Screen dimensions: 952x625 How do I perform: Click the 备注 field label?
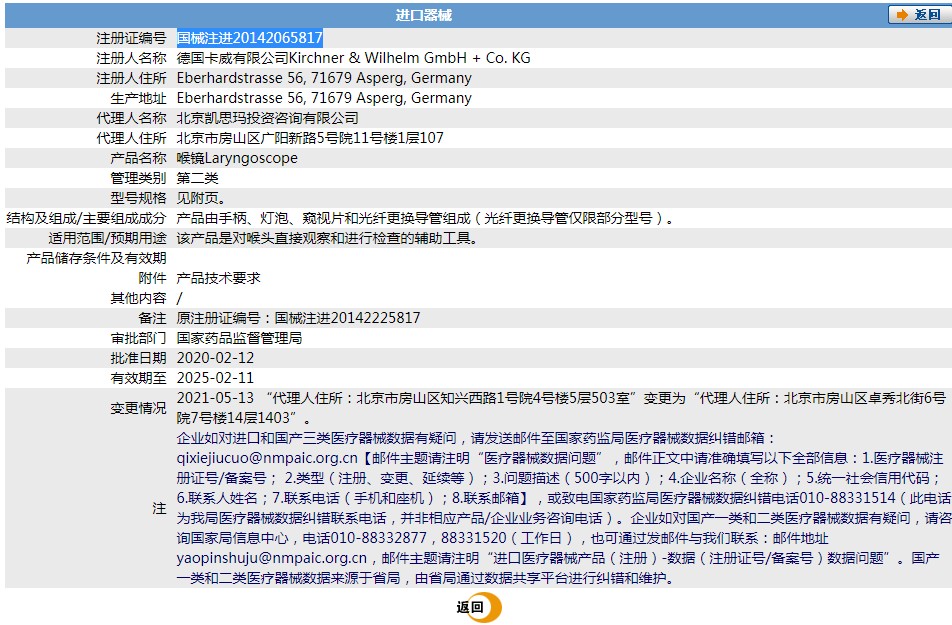pos(152,318)
